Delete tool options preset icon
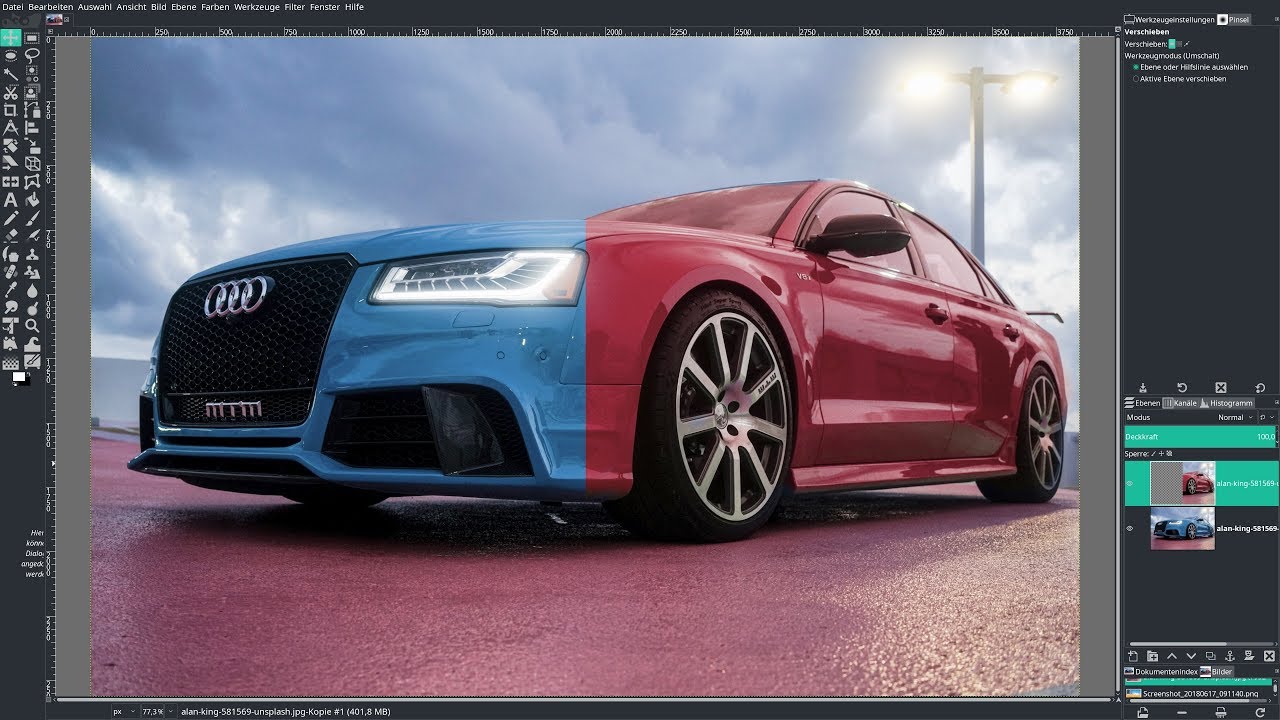The width and height of the screenshot is (1280, 720). pyautogui.click(x=1221, y=388)
